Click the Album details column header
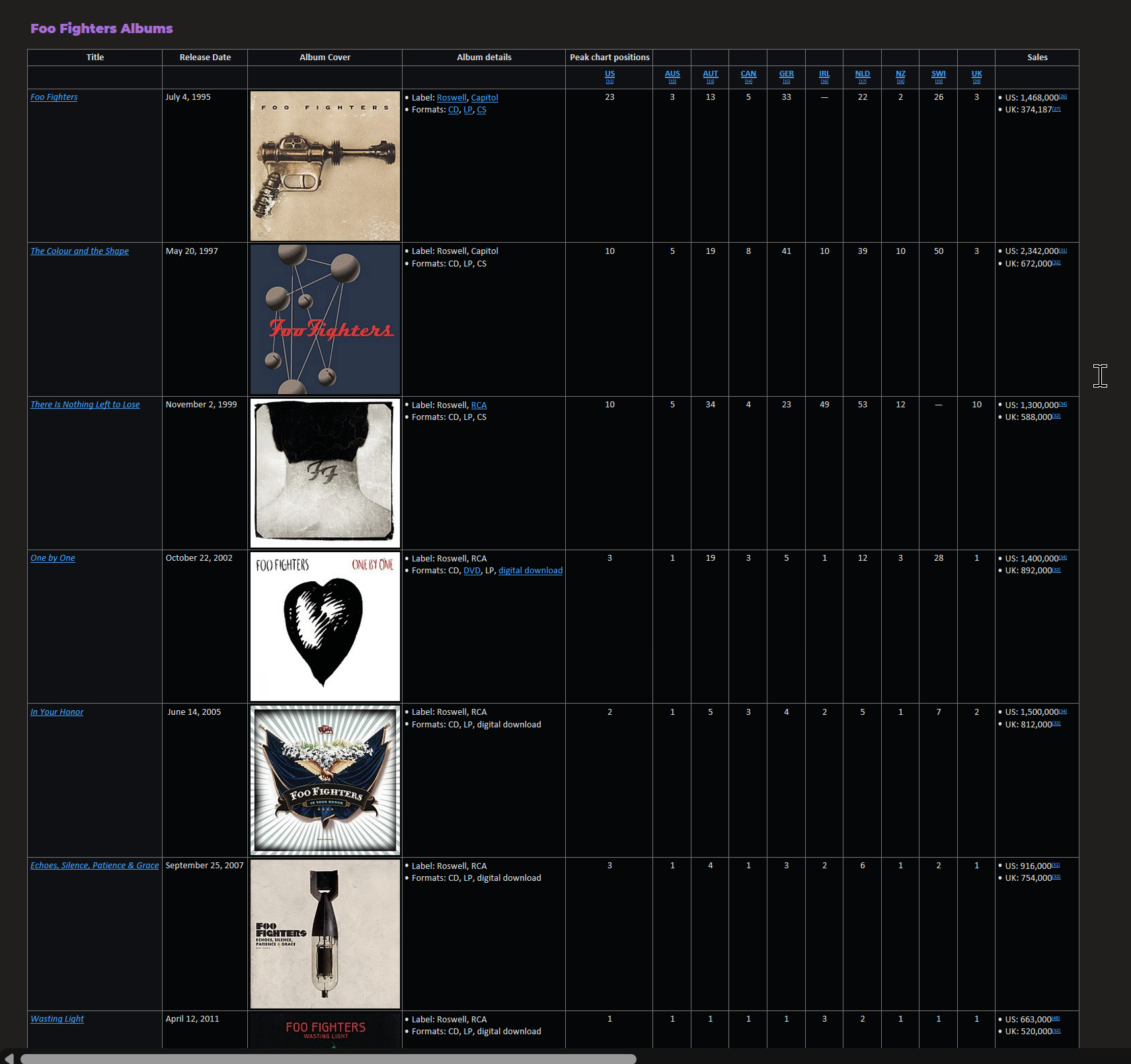 point(484,58)
